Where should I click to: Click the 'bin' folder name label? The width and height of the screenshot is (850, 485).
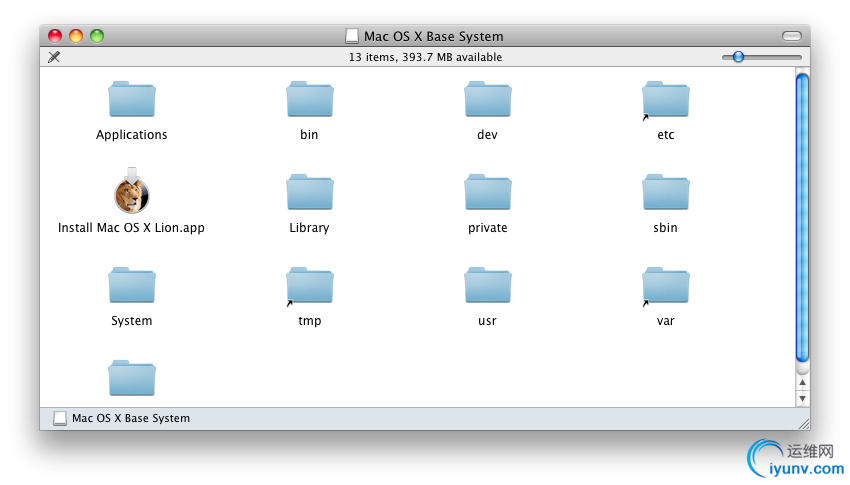[310, 135]
